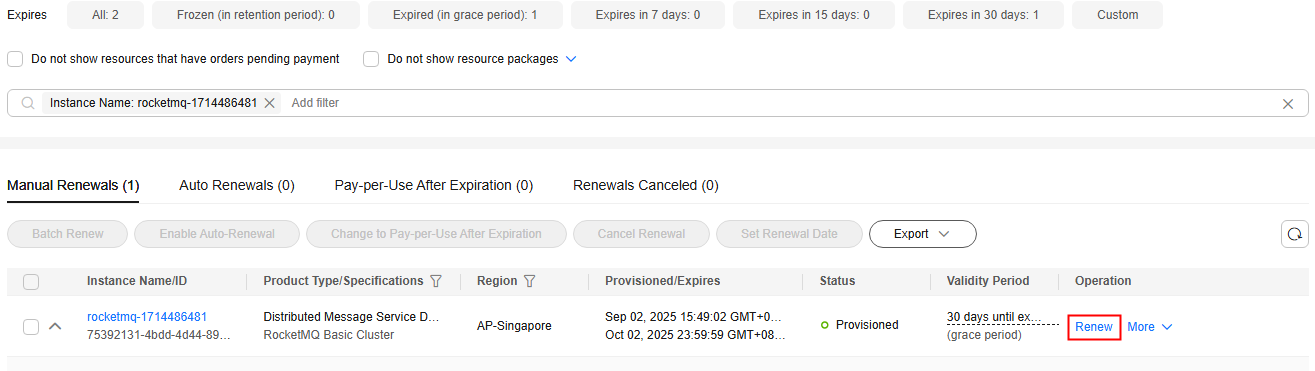Open rocketmq-1714486481 instance link
The image size is (1315, 371).
click(147, 317)
